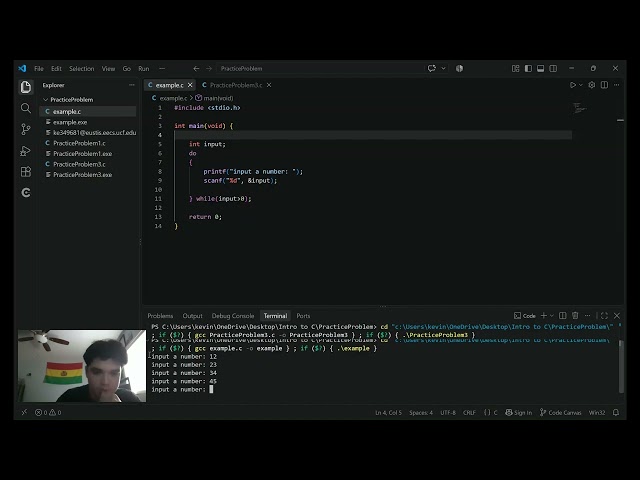Toggle the primary side bar
640x480 pixels.
[528, 68]
